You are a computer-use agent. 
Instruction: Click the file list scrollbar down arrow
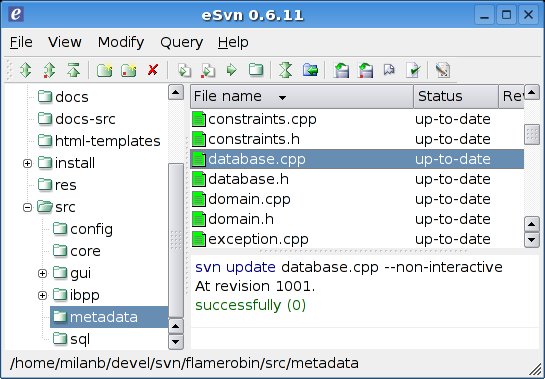pos(531,240)
